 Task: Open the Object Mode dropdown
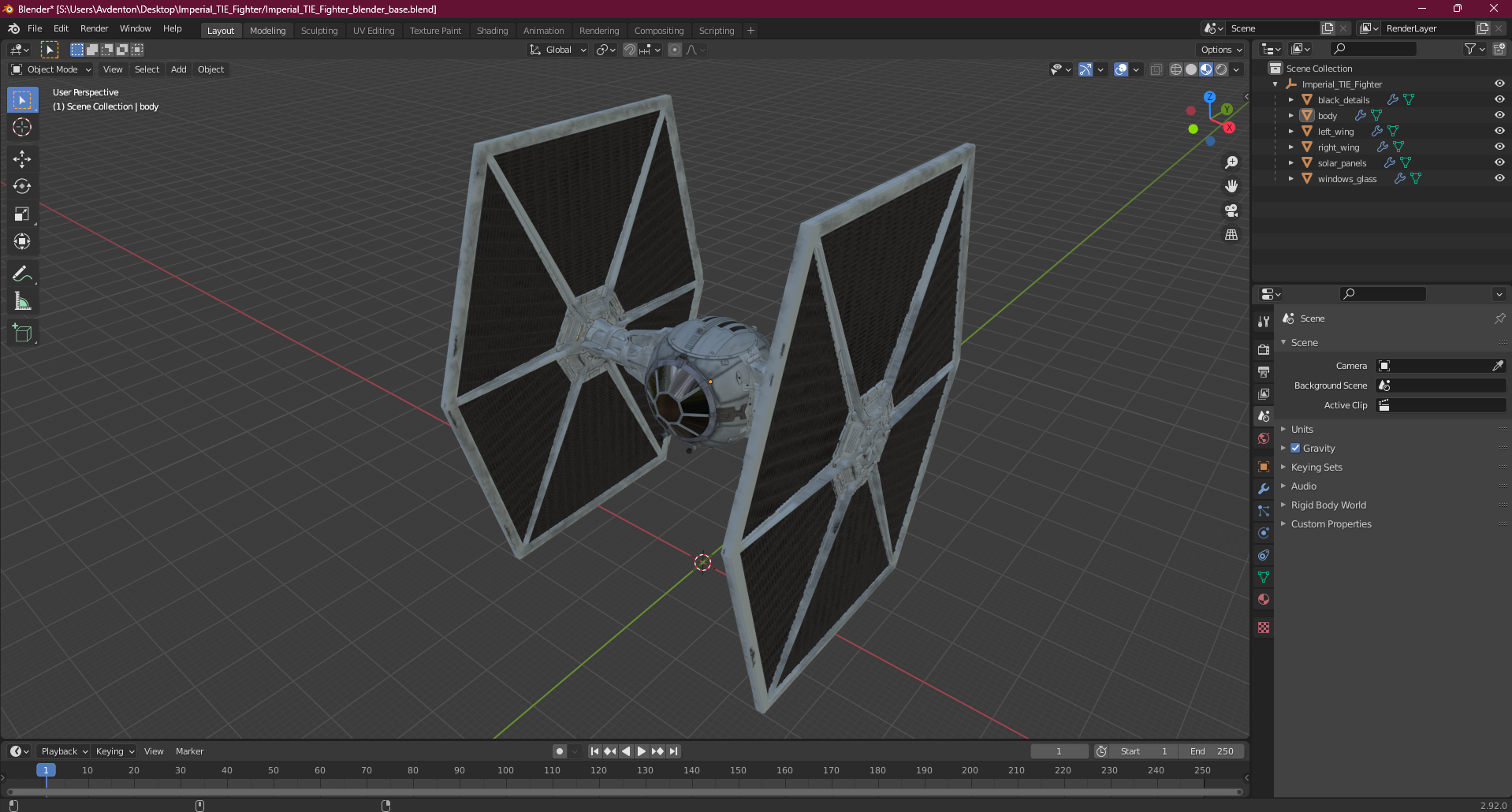click(x=51, y=69)
